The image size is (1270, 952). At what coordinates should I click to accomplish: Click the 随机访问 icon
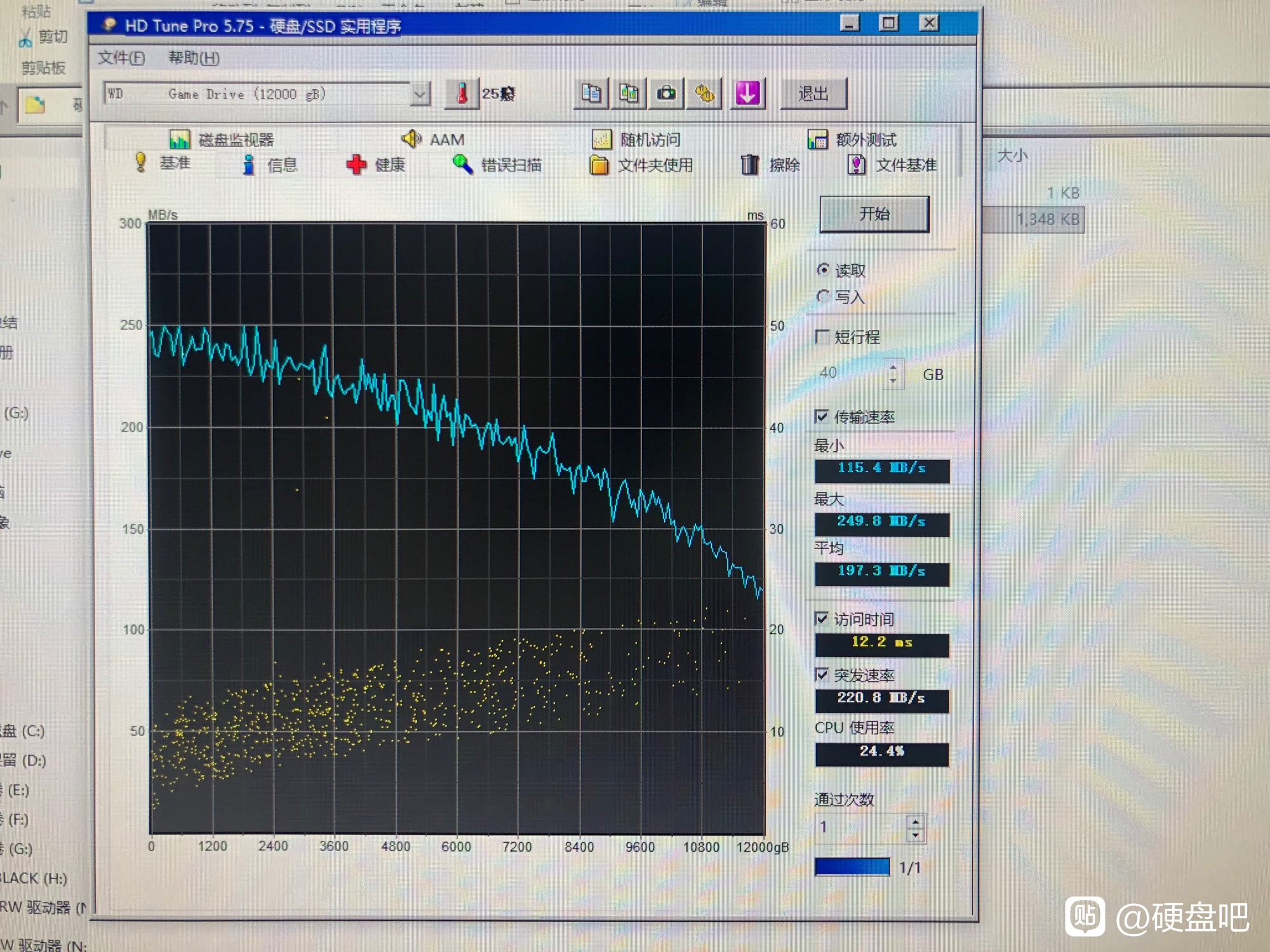(x=602, y=139)
